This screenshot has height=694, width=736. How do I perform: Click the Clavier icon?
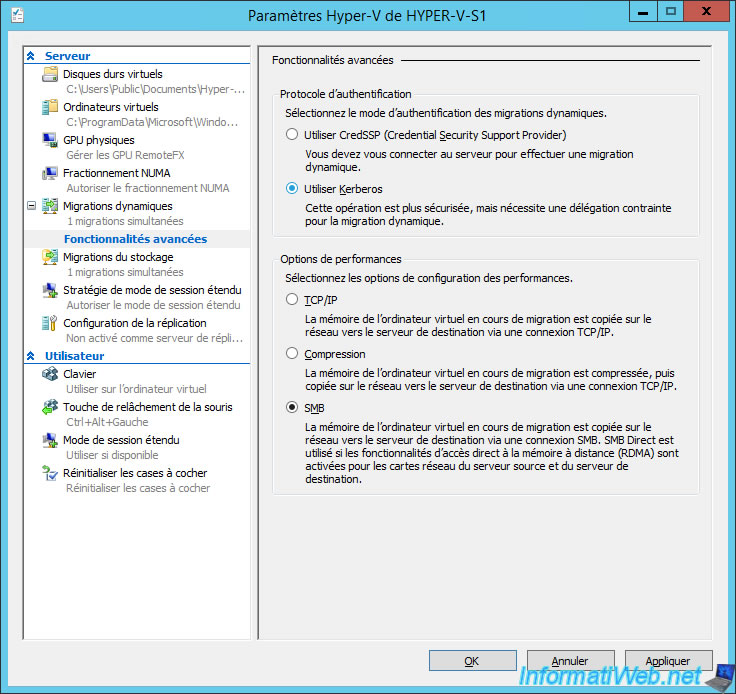click(x=50, y=374)
